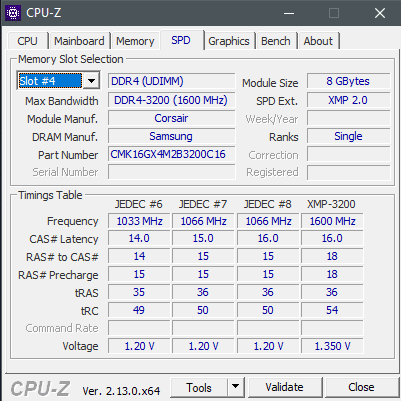This screenshot has height=401, width=401.
Task: Click the XMP-3200 tRAS value 36
Action: point(332,292)
